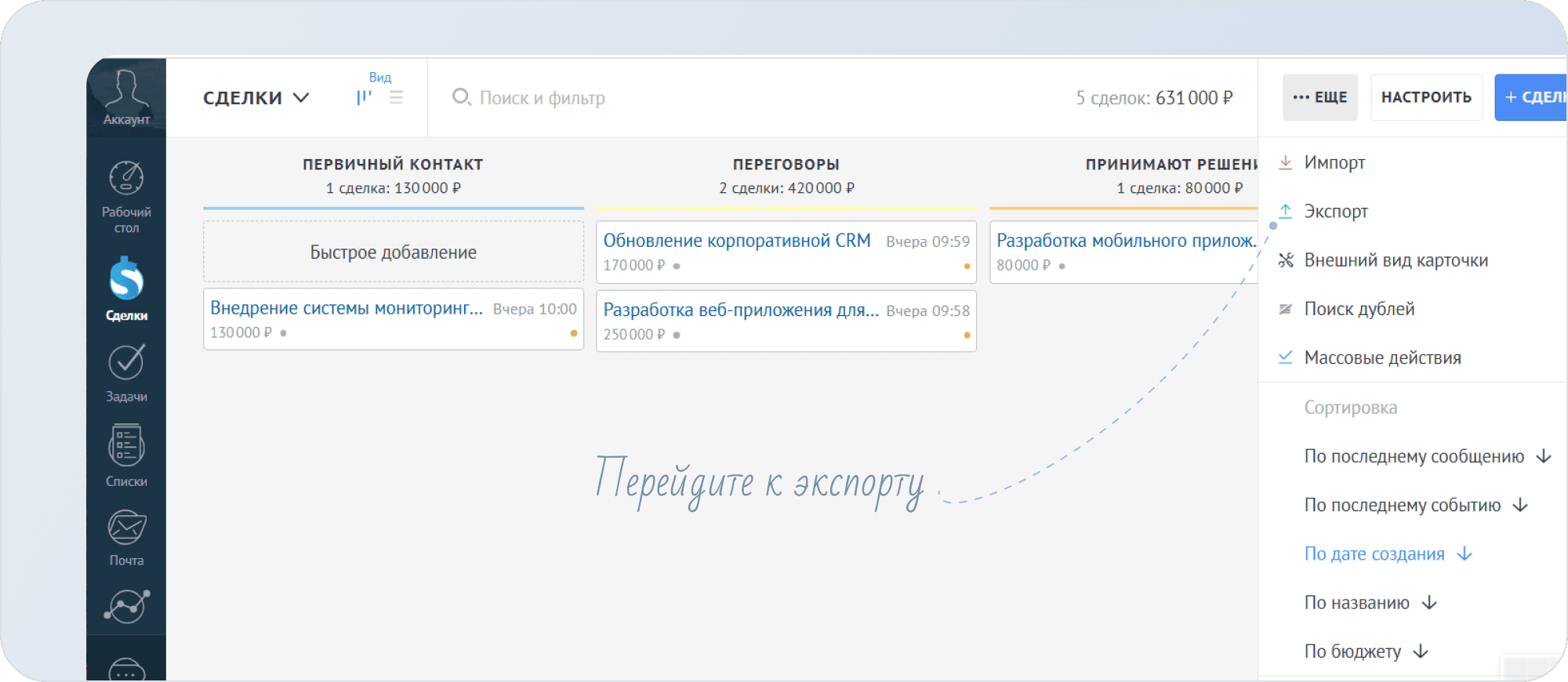Open analytics chart icon in sidebar
This screenshot has width=1568, height=682.
tap(126, 607)
